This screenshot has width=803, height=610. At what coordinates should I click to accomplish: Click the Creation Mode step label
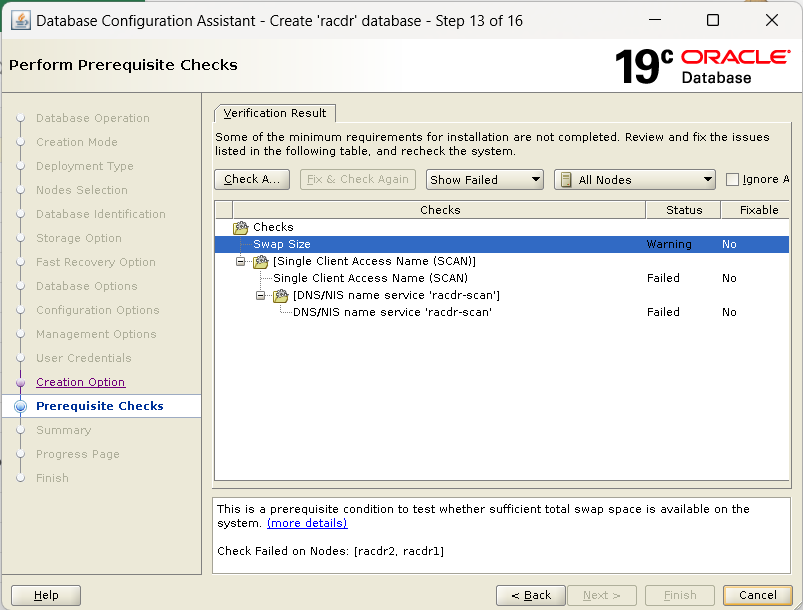(x=77, y=142)
